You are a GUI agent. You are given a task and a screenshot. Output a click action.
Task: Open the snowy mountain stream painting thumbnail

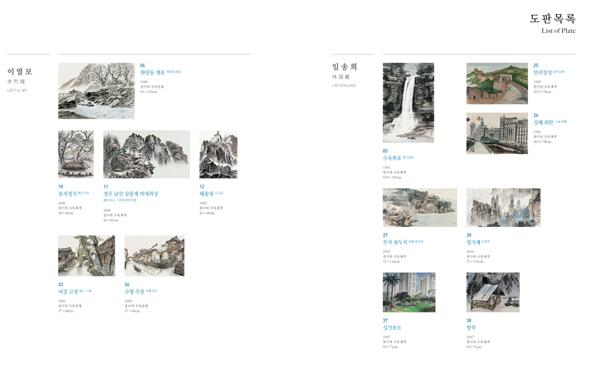pos(96,91)
